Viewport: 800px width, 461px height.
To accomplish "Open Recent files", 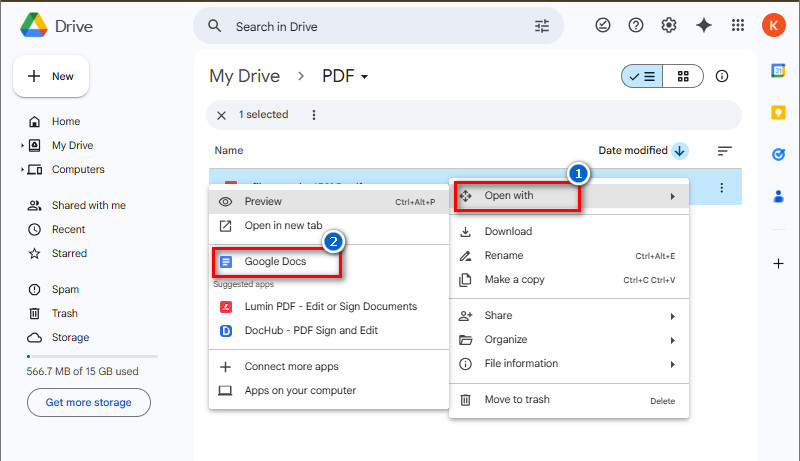I will pyautogui.click(x=68, y=229).
